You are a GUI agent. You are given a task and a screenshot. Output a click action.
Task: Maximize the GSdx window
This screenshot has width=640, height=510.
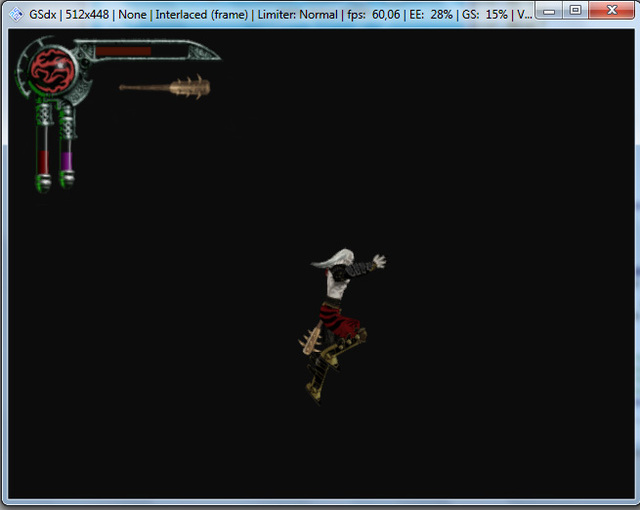[575, 10]
